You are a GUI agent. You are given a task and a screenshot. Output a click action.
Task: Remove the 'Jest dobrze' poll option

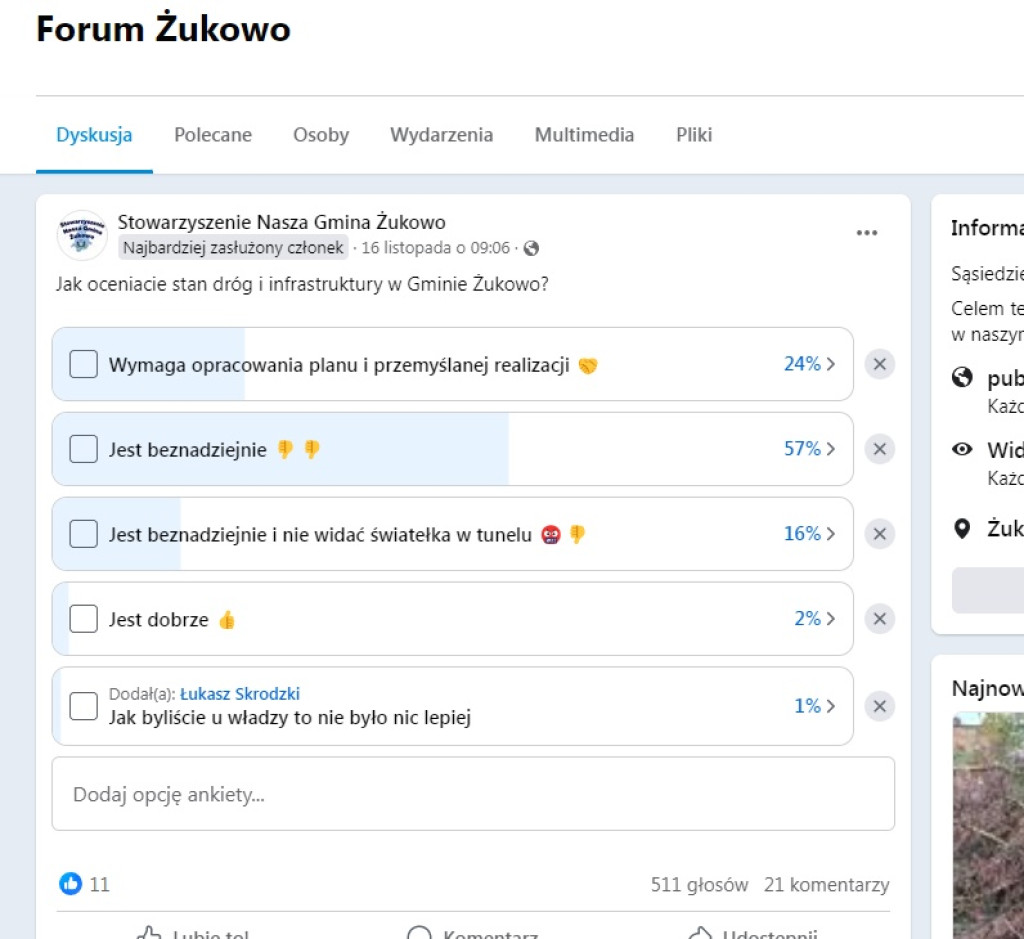pos(880,619)
